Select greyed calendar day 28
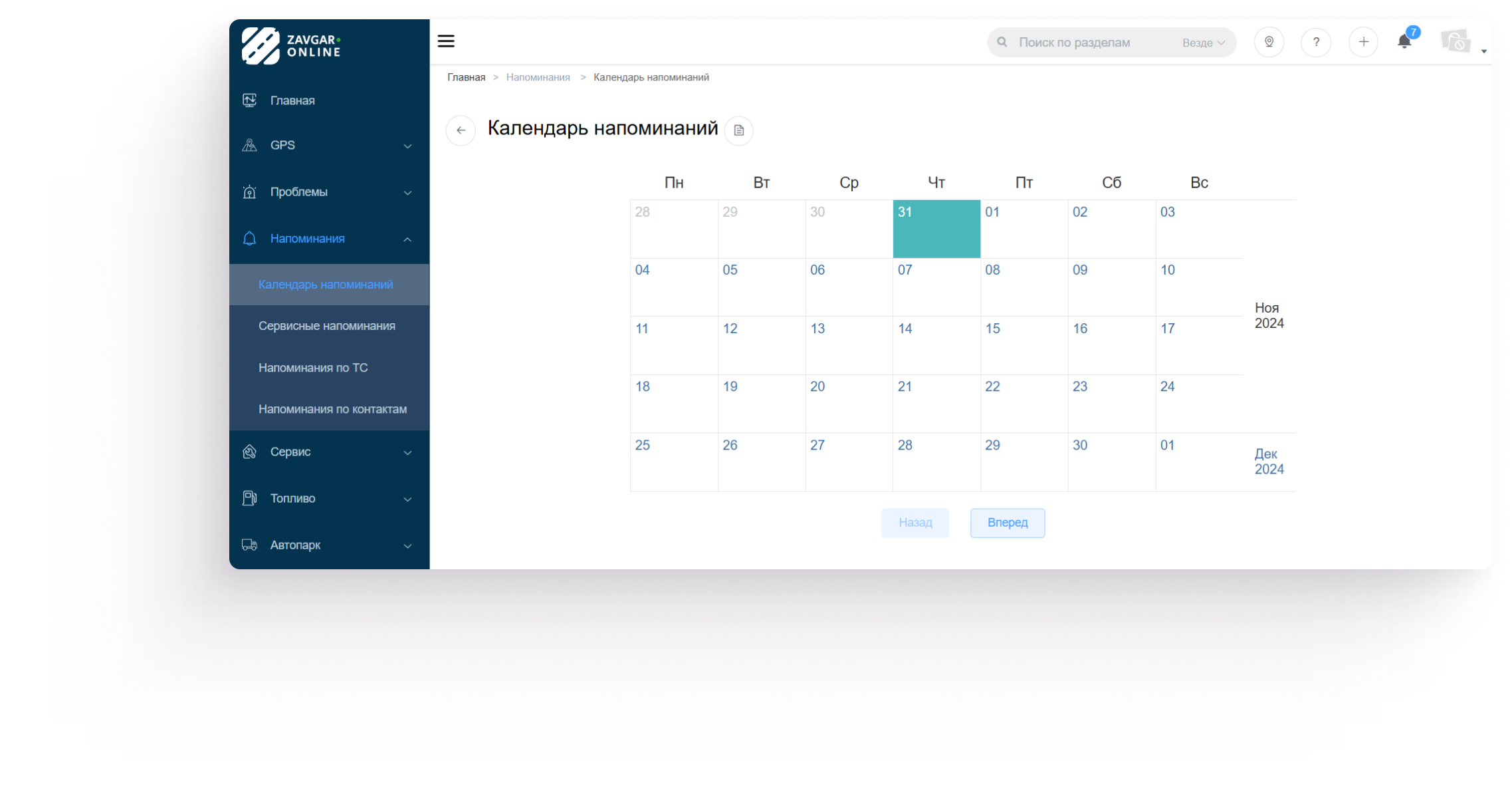Viewport: 1512px width, 810px height. pyautogui.click(x=674, y=229)
